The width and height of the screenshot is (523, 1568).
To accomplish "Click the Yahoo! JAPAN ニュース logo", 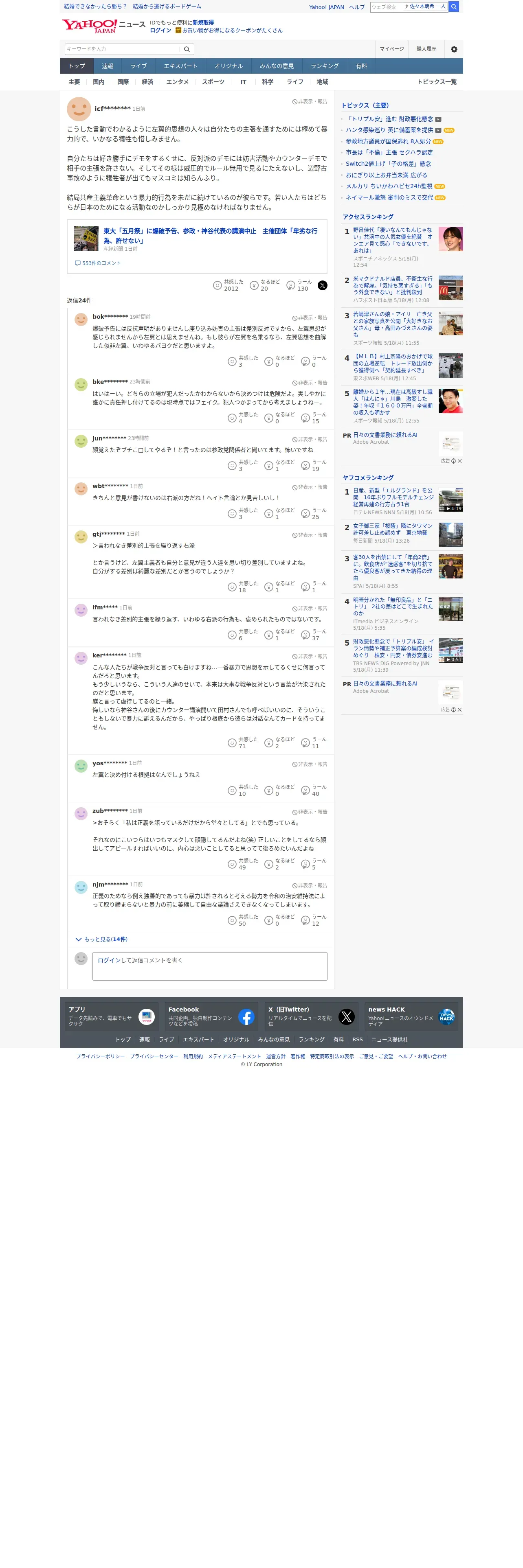I will 103,26.
